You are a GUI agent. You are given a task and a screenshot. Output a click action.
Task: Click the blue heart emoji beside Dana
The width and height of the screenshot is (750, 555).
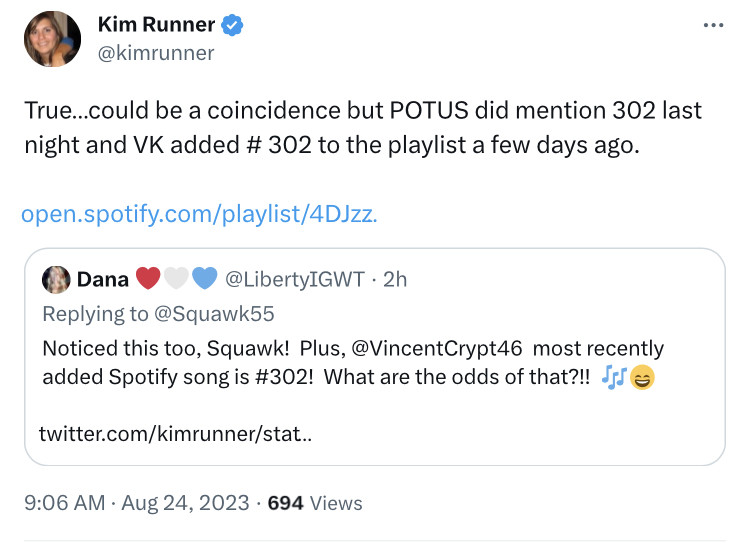(x=204, y=280)
